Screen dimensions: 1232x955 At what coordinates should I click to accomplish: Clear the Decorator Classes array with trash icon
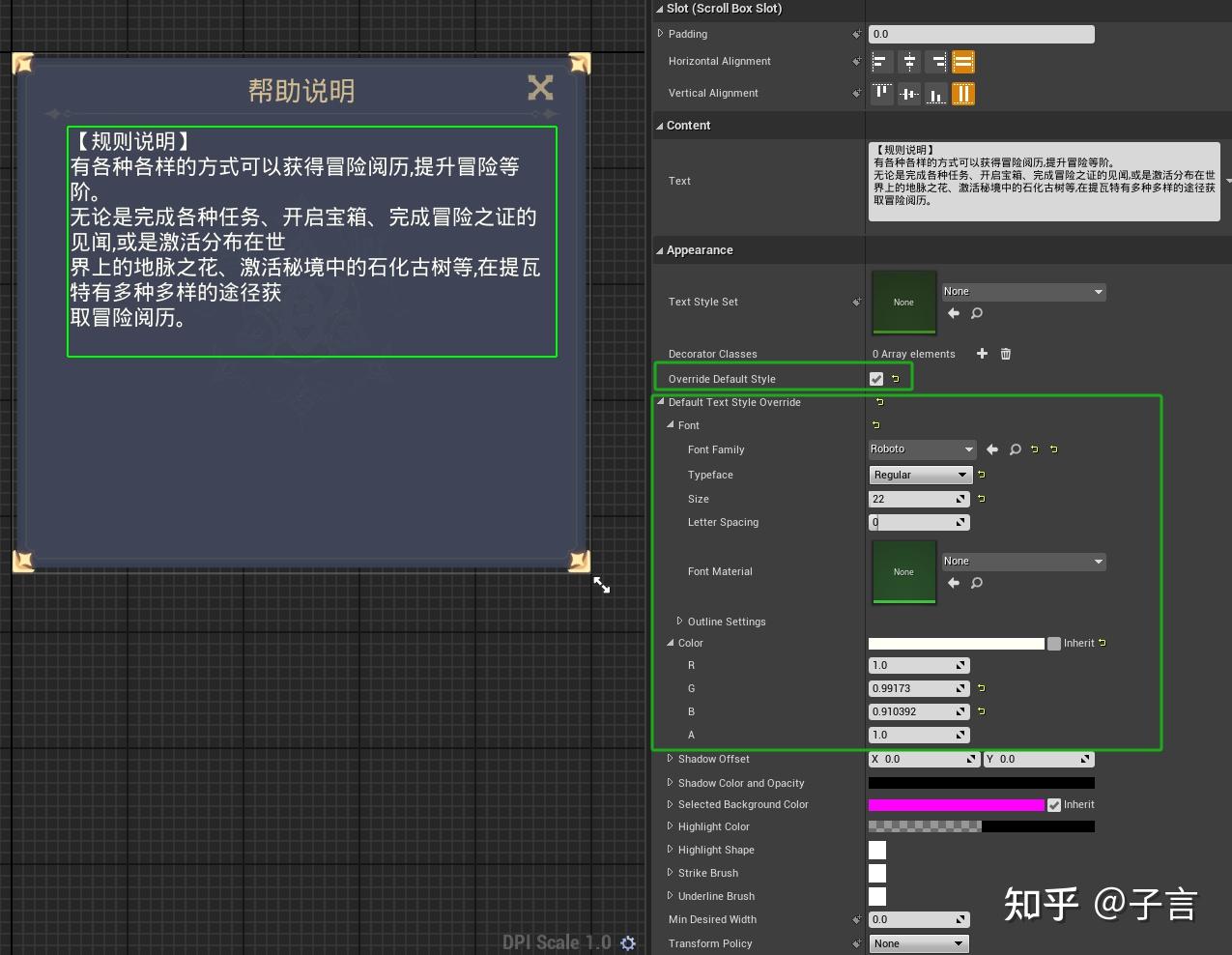(x=1005, y=354)
